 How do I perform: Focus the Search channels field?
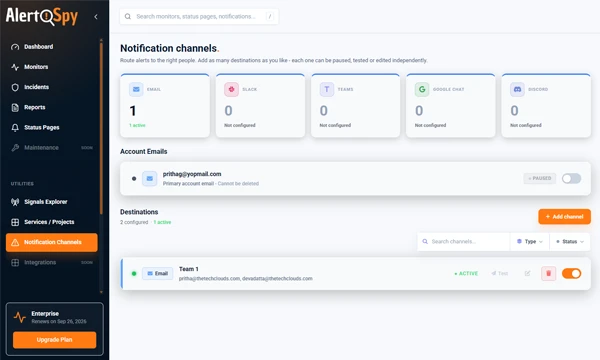[x=463, y=242]
